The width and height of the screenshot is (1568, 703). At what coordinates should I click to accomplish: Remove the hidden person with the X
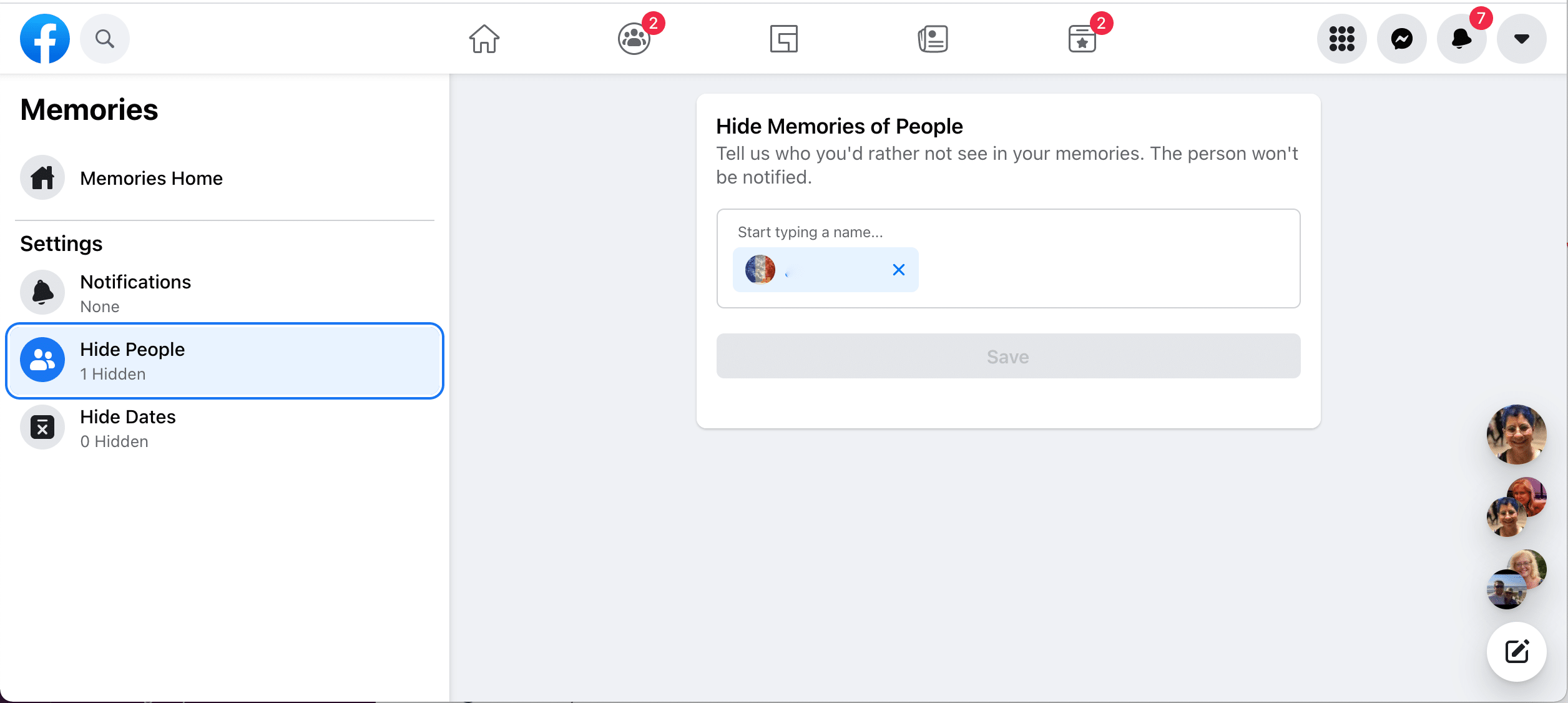click(898, 270)
